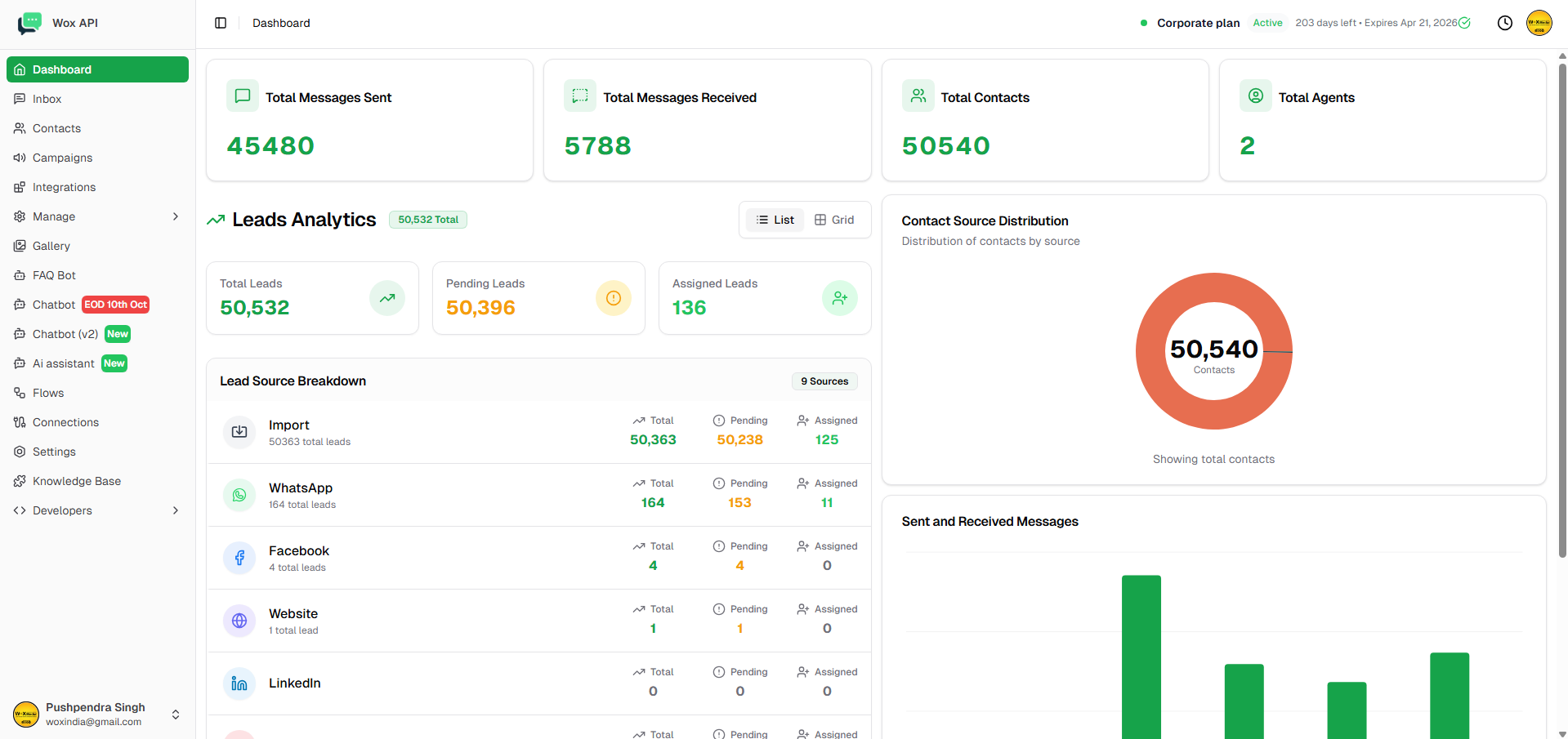
Task: Click the 9 Sources badge
Action: tap(824, 381)
